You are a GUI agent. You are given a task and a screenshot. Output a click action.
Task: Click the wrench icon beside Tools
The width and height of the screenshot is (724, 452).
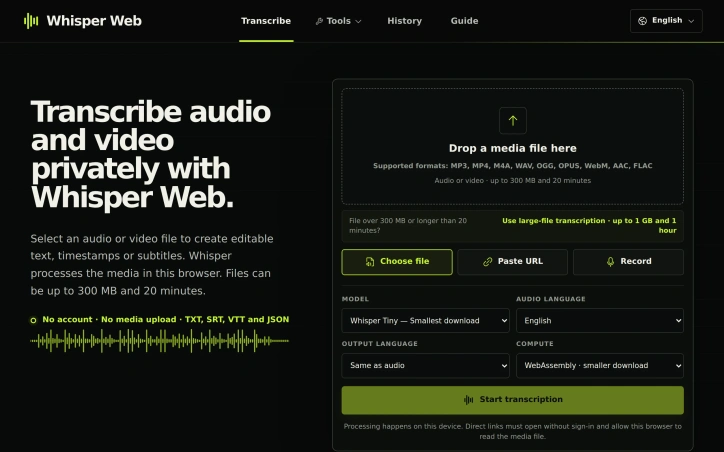point(319,21)
